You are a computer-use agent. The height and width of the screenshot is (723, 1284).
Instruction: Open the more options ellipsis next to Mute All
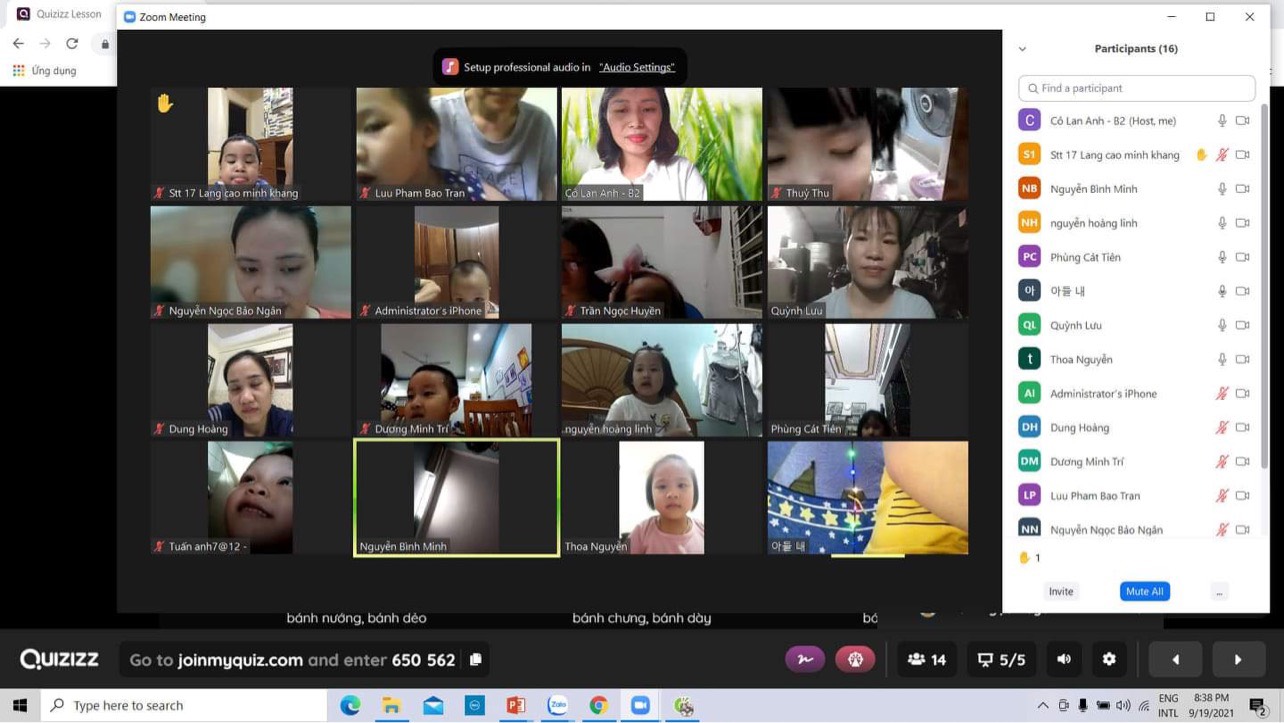1218,592
